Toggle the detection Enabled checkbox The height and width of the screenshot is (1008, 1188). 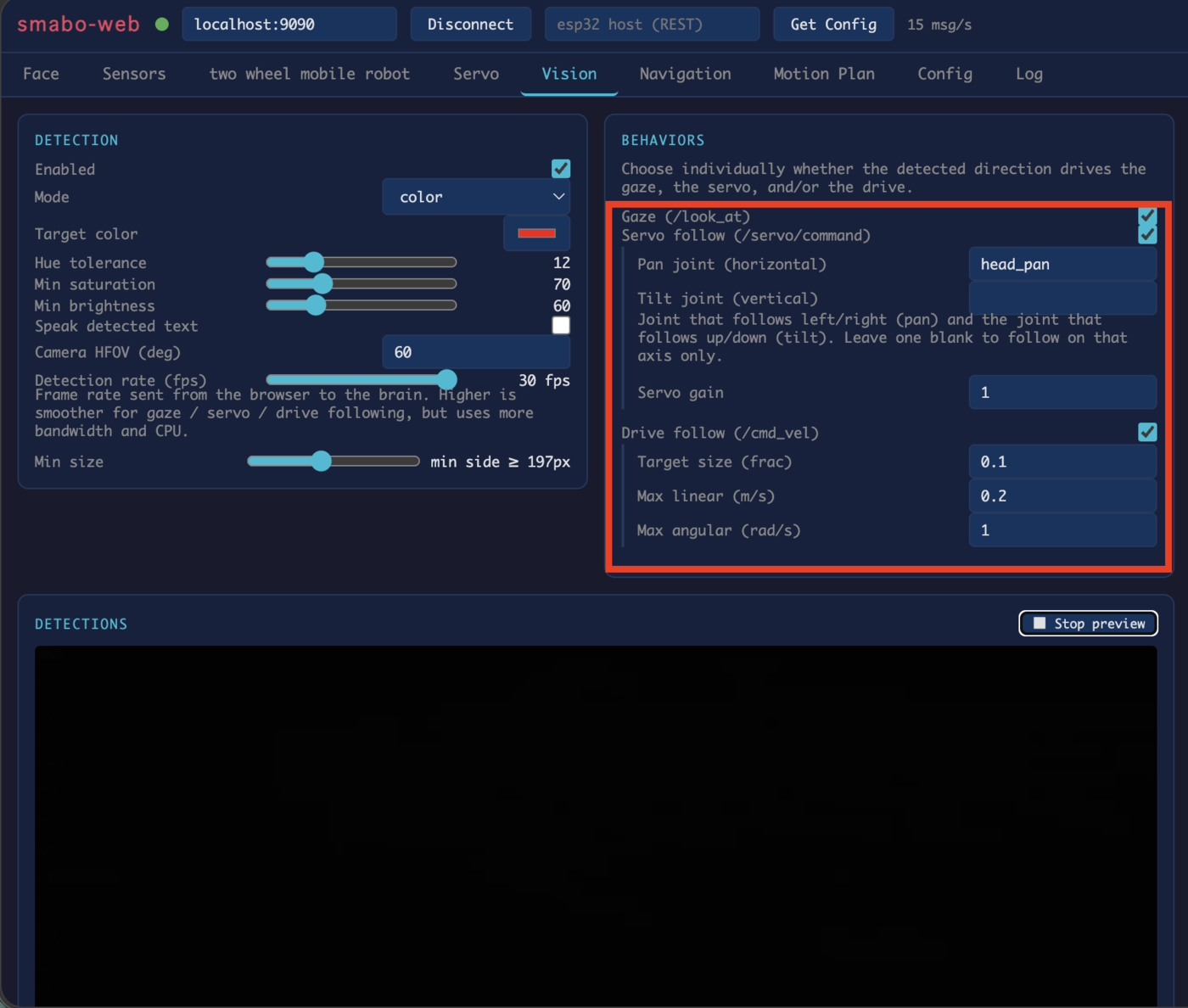(x=561, y=169)
